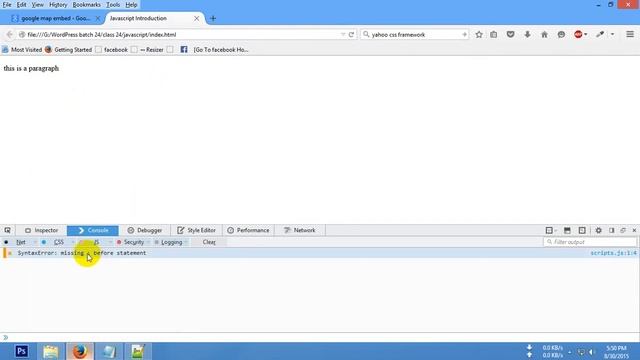The height and width of the screenshot is (360, 640).
Task: Open the element picker in devtools
Action: [x=7, y=230]
